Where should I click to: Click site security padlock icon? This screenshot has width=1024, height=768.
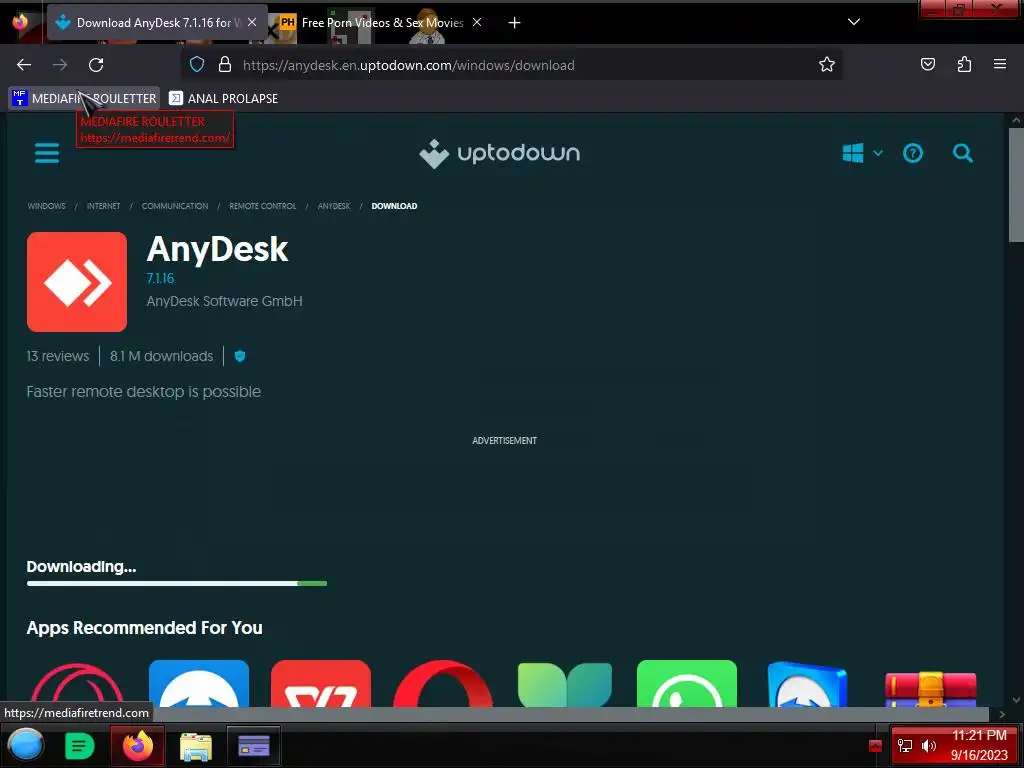(x=225, y=65)
